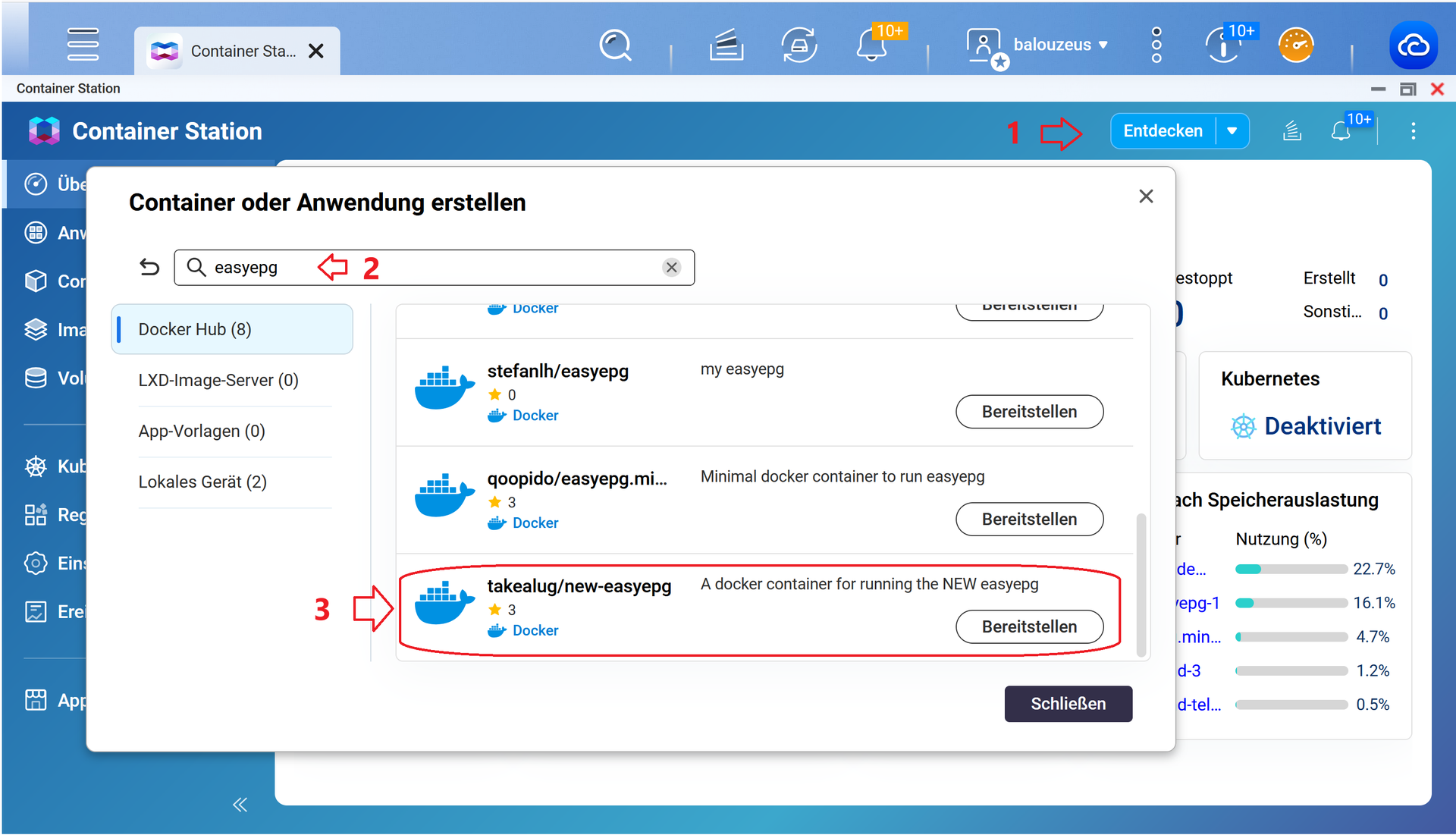The width and height of the screenshot is (1456, 835).
Task: Open the QTS search magnifier
Action: click(615, 45)
